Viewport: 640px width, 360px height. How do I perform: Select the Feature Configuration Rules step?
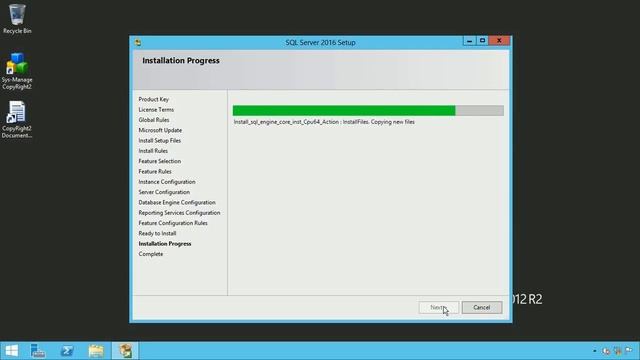pyautogui.click(x=173, y=223)
